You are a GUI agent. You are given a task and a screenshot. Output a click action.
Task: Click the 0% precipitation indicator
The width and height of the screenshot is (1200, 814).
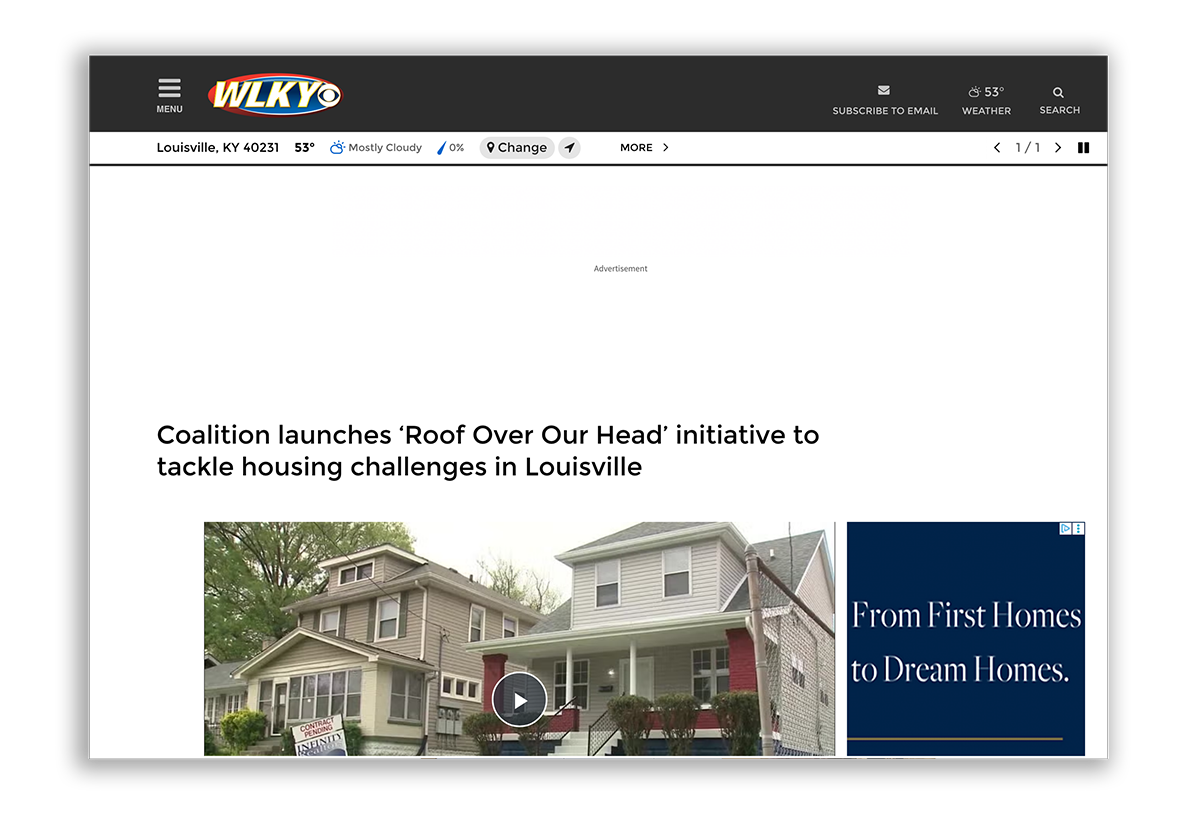tap(451, 148)
